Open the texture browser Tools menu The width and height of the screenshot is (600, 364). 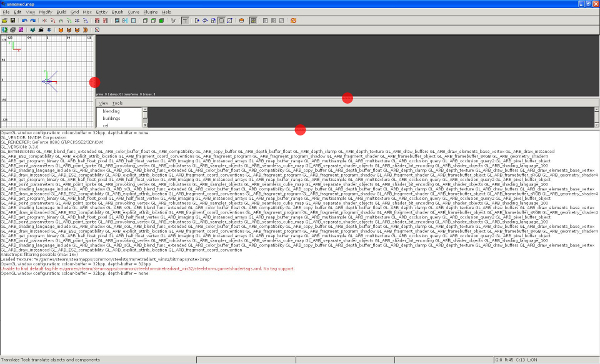click(117, 103)
